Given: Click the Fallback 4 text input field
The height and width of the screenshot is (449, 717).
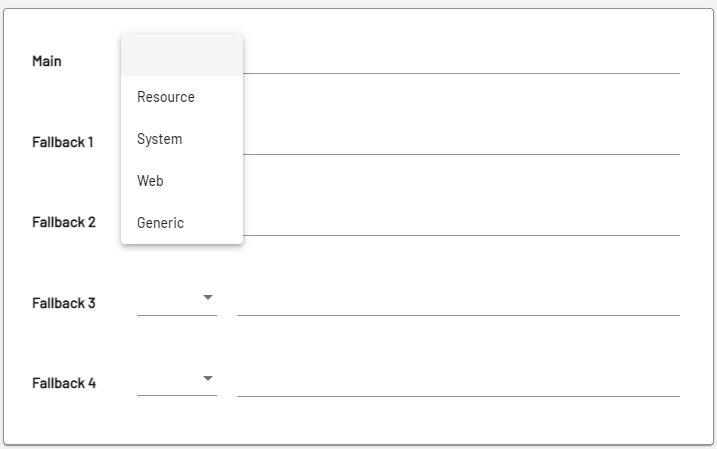Looking at the screenshot, I should click(458, 382).
